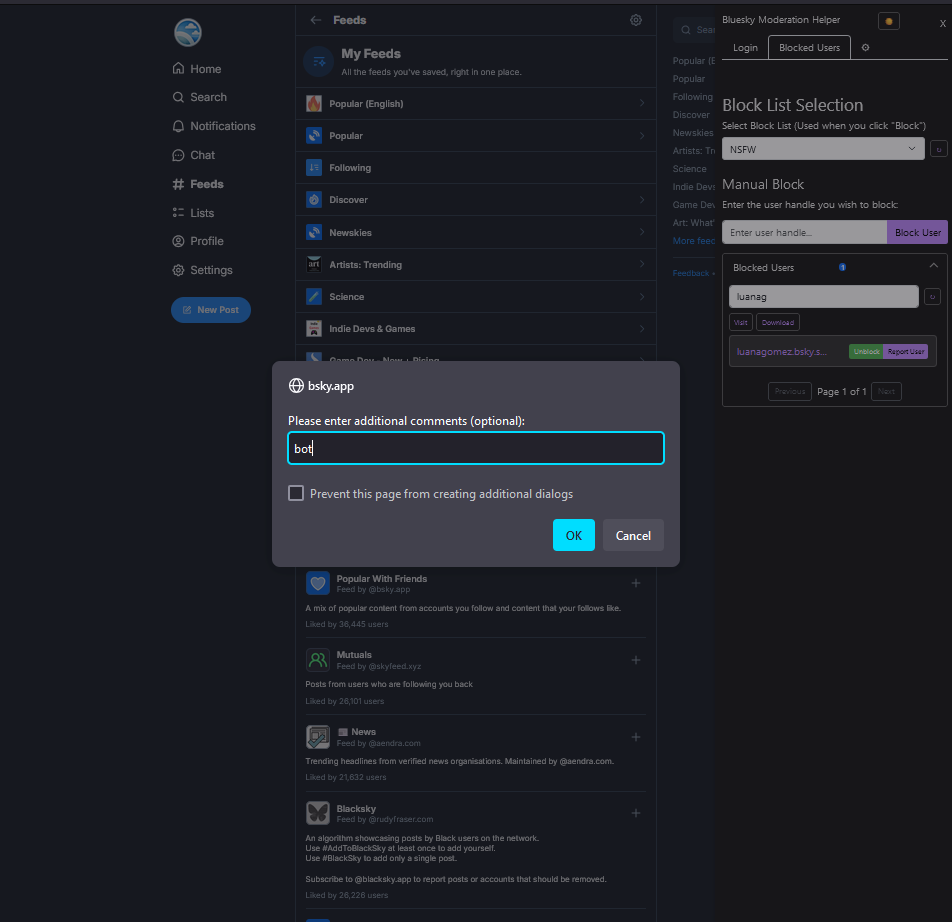The height and width of the screenshot is (922, 952).
Task: Click the Enter user handle field
Action: pos(804,232)
